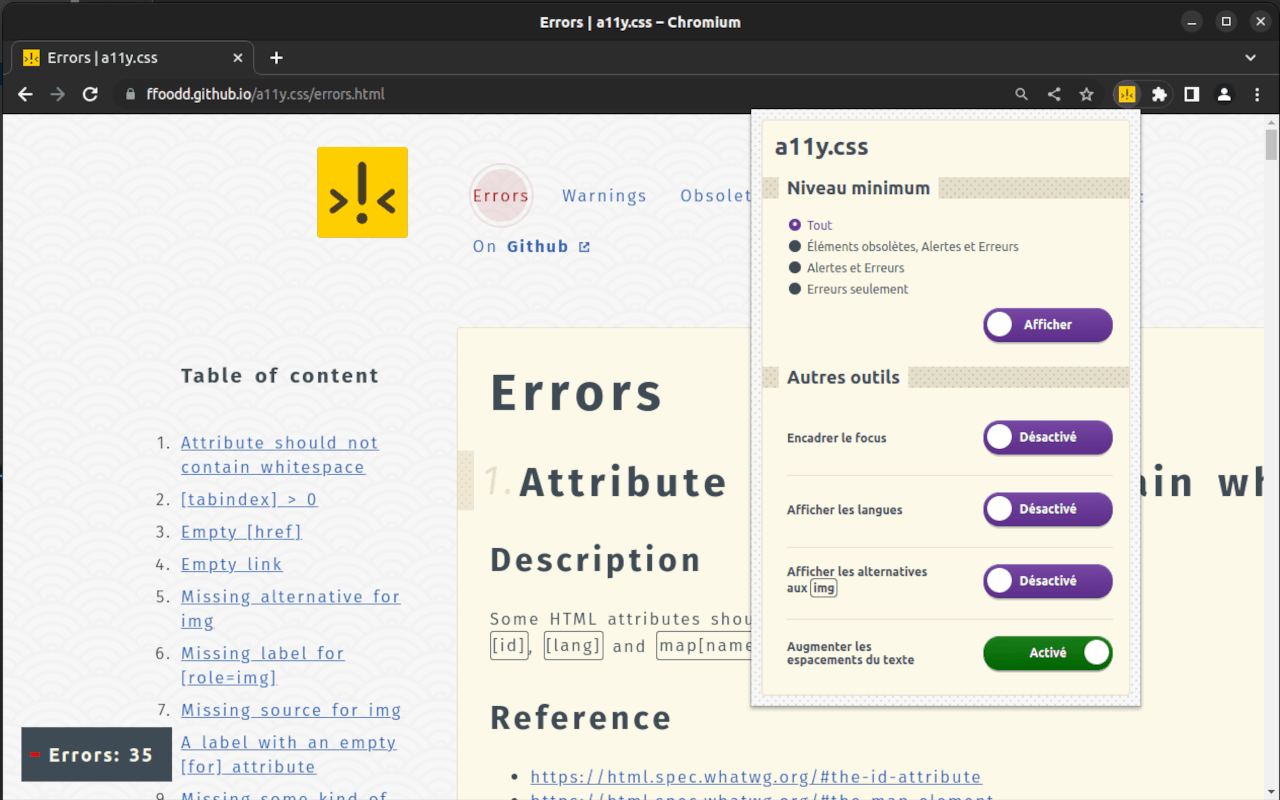Open the Chromium three-dot menu
Viewport: 1280px width, 800px height.
tap(1257, 94)
